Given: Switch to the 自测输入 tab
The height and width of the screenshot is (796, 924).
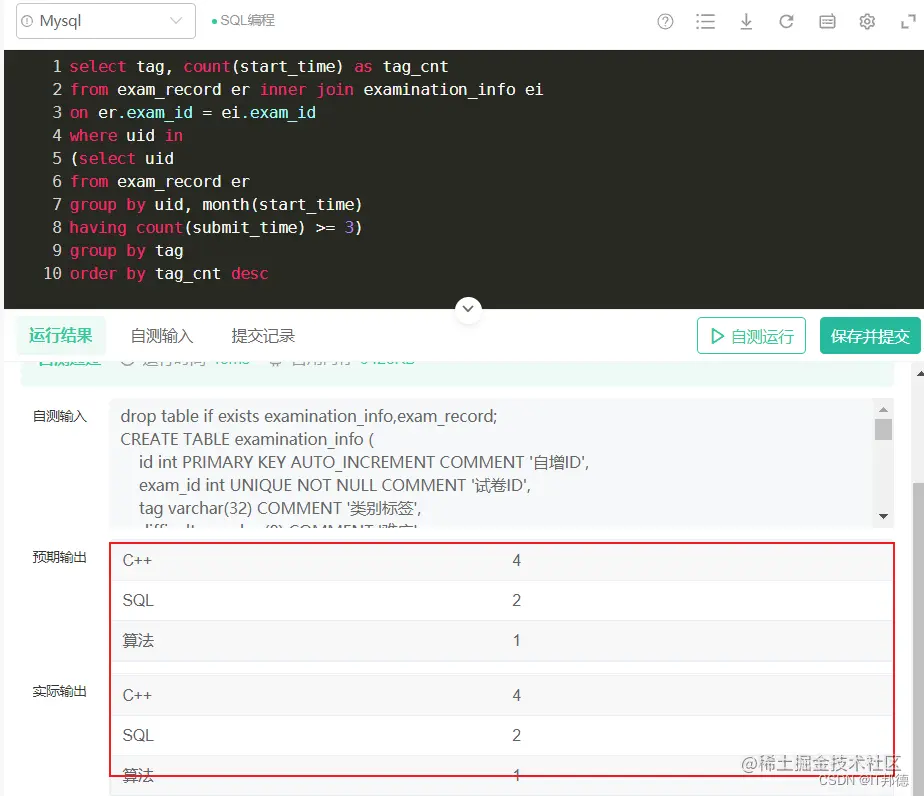Looking at the screenshot, I should (161, 336).
